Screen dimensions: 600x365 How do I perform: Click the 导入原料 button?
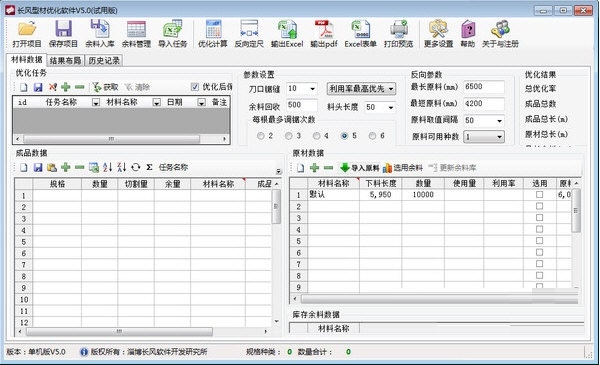click(359, 168)
